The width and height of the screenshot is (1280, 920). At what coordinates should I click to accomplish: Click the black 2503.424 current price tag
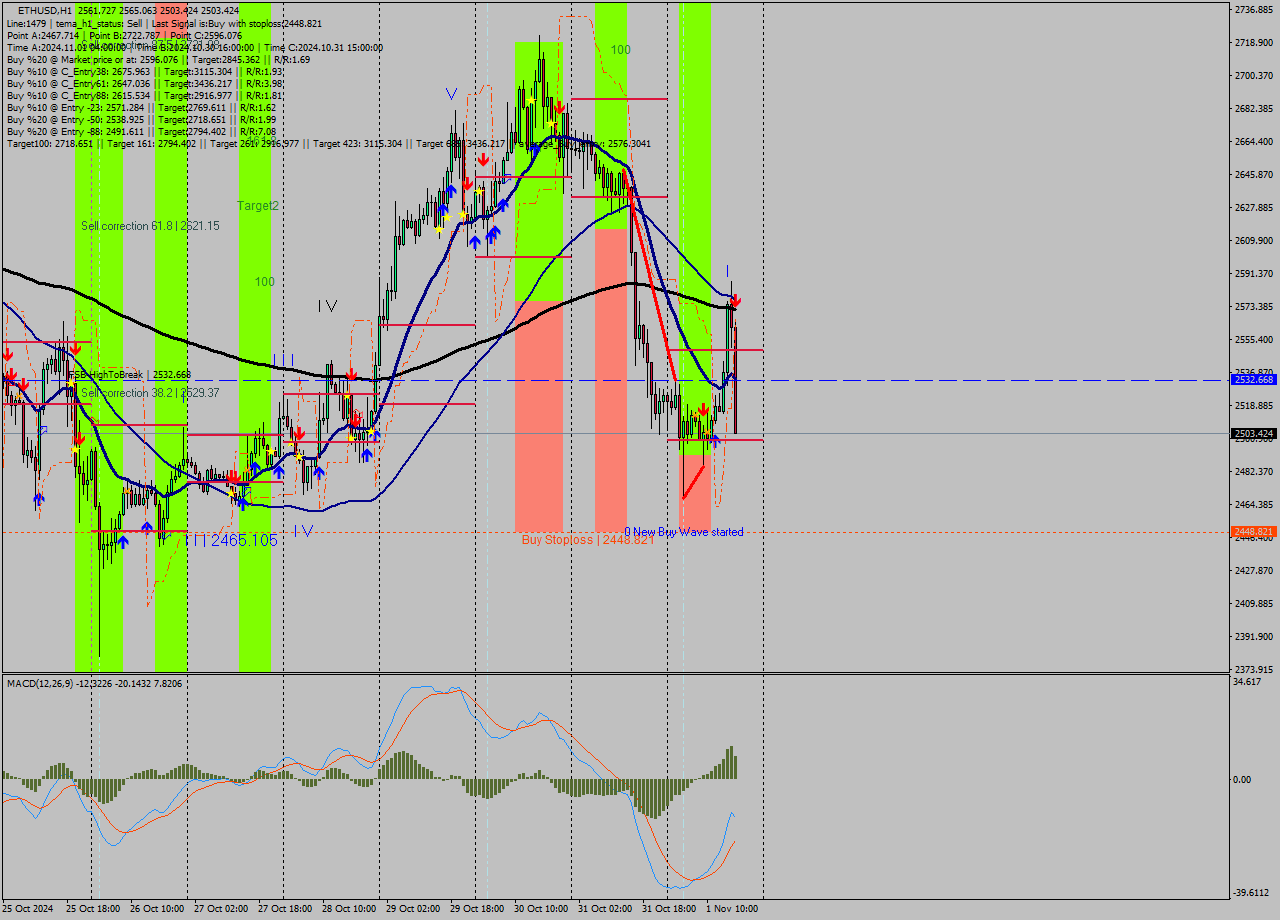click(1253, 433)
